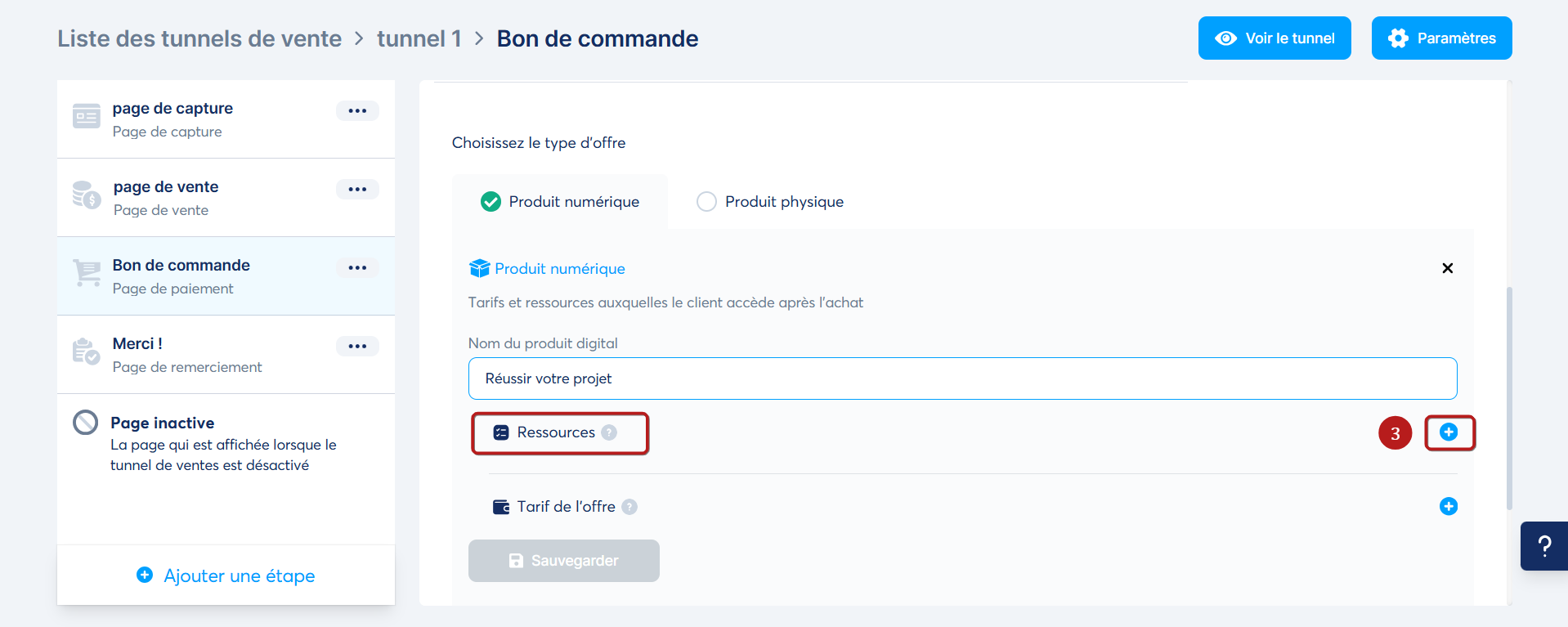Open Paramètres settings button
Viewport: 1568px width, 627px height.
[x=1441, y=38]
